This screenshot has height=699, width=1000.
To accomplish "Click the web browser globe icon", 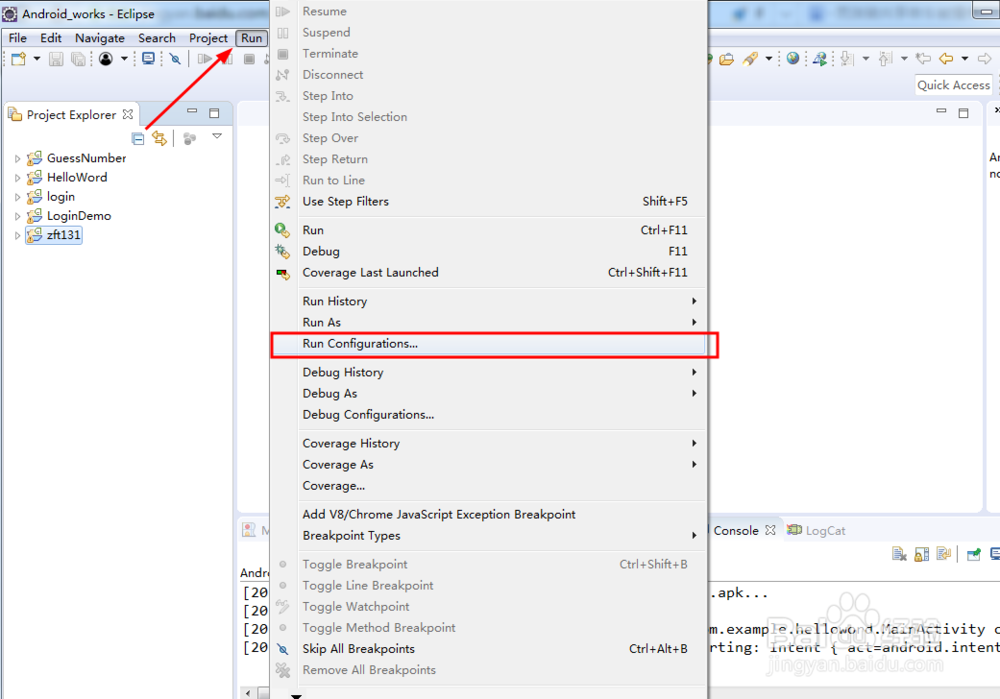I will coord(793,59).
